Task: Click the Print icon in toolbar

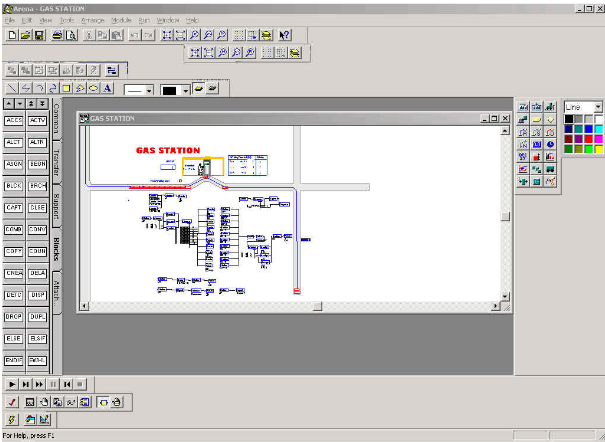Action: pos(57,35)
